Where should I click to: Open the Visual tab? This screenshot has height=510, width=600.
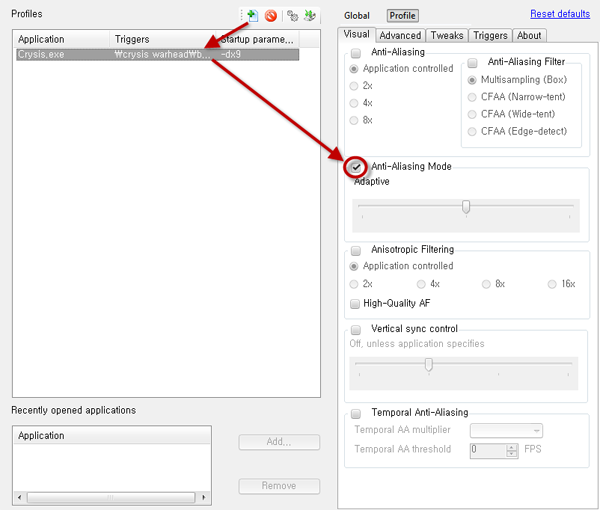pos(356,34)
